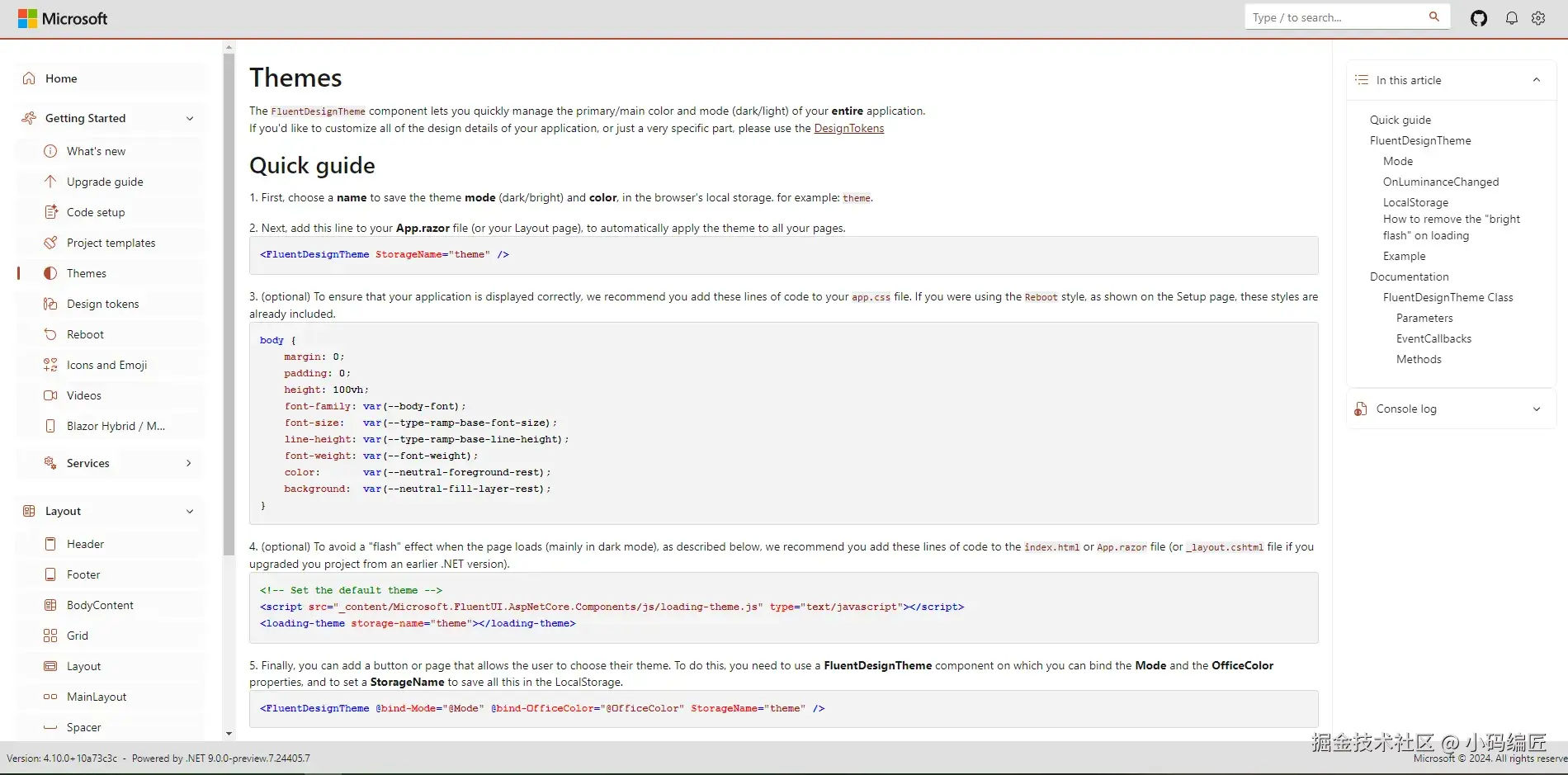Jump to Quick guide in article outline
The width and height of the screenshot is (1568, 775).
point(1400,120)
